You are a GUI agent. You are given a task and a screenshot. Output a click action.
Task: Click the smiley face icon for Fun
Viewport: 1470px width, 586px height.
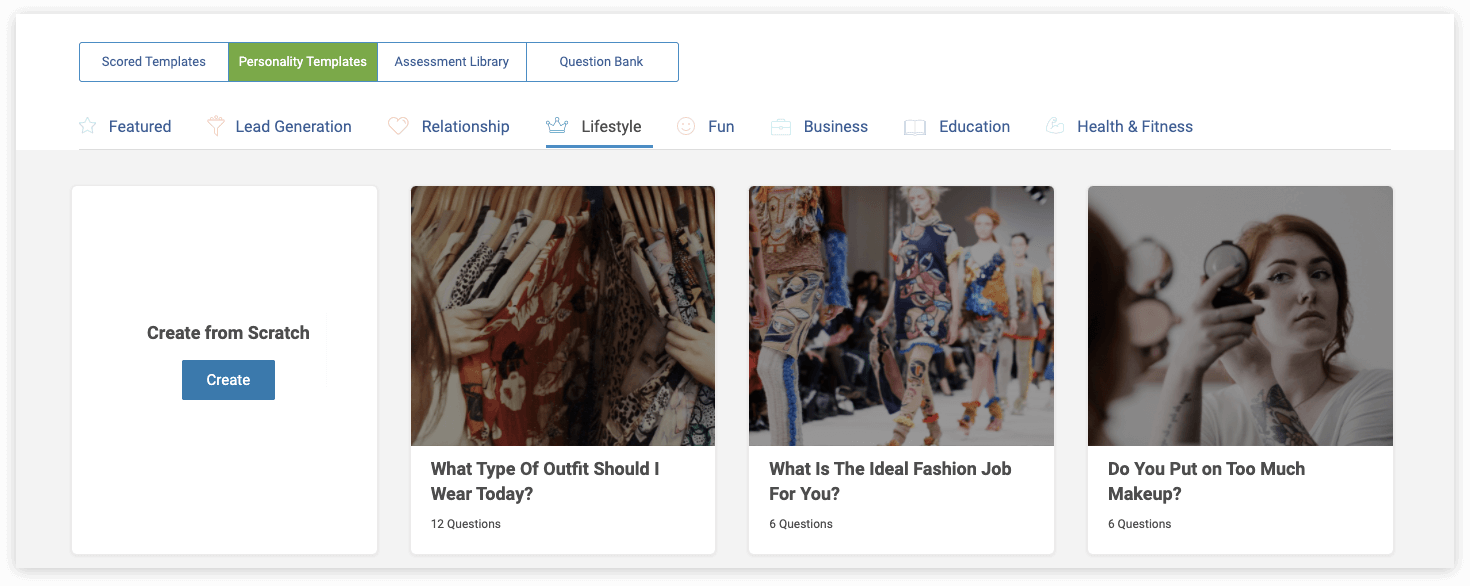click(686, 126)
